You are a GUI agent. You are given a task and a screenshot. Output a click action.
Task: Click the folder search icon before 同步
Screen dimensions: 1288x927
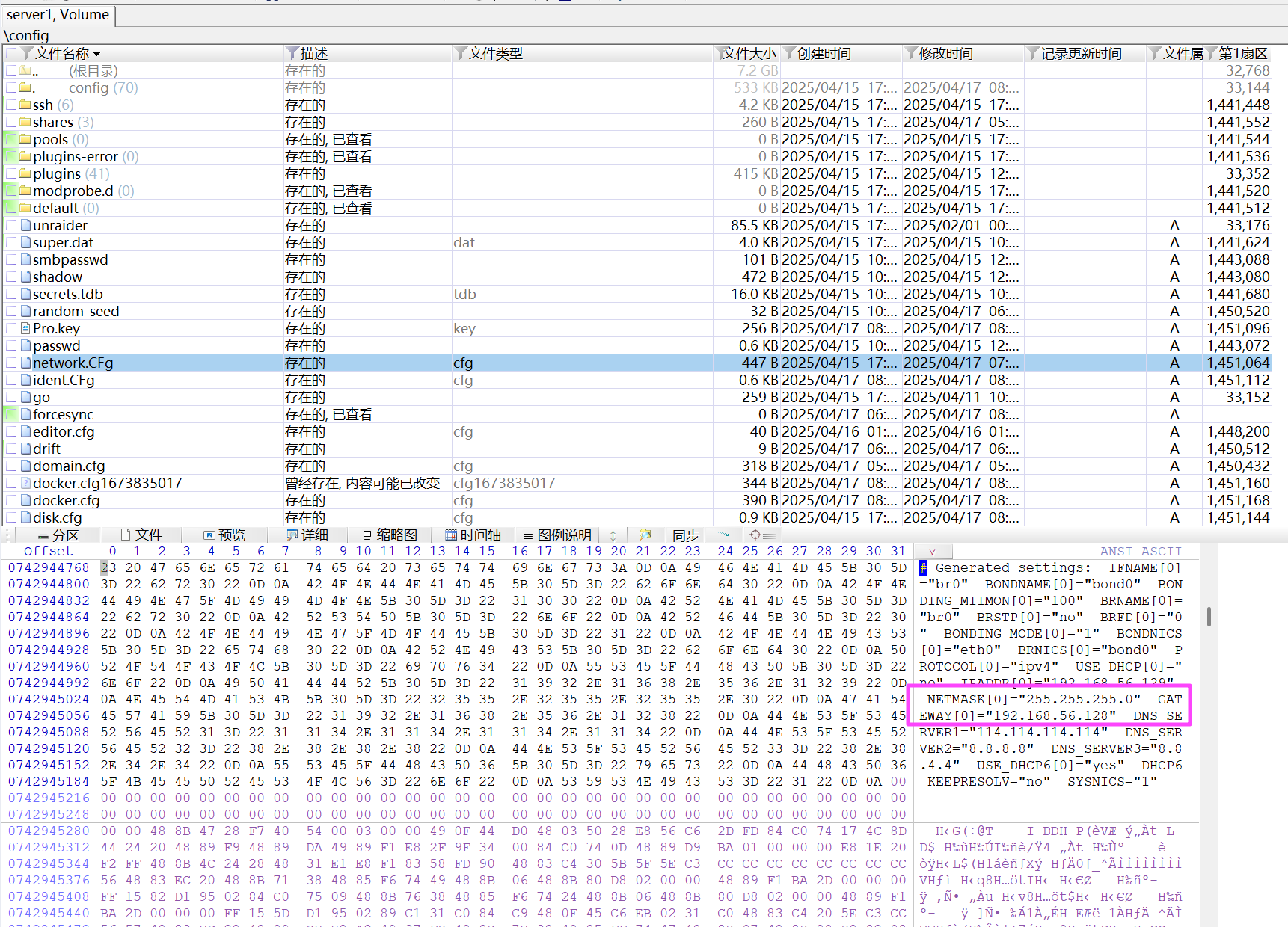coord(645,535)
